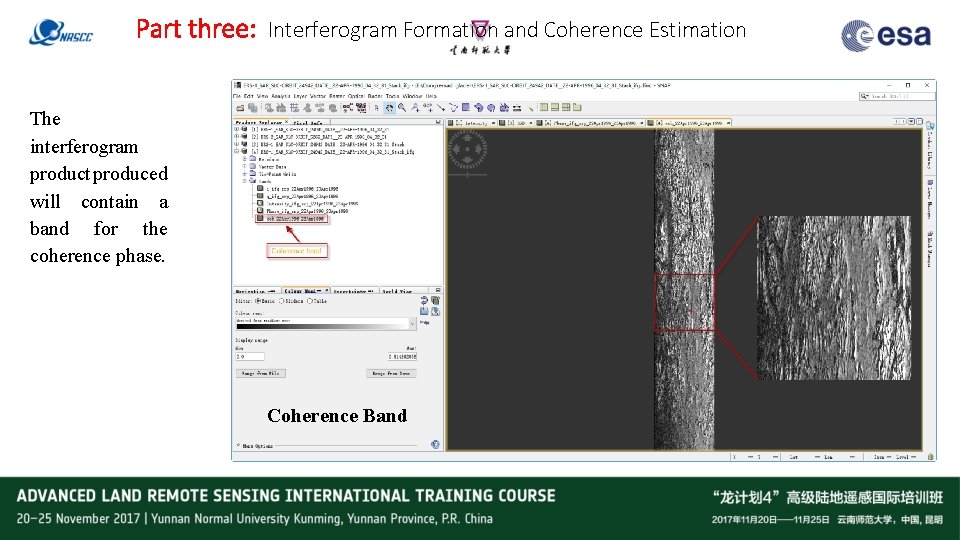
Task: Collapse the Bands folder
Action: click(x=245, y=181)
